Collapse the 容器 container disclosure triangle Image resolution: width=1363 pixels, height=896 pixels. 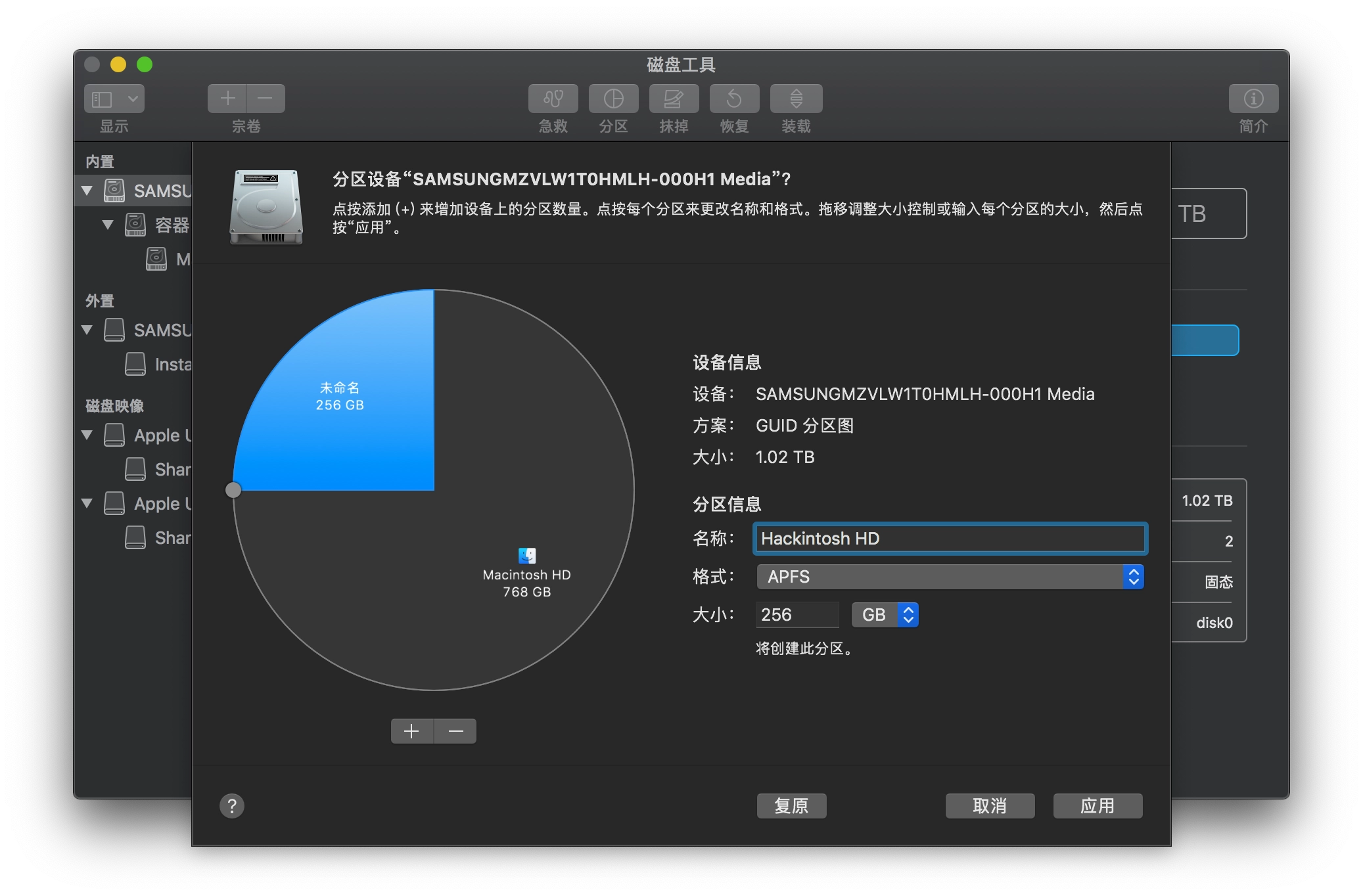(108, 225)
